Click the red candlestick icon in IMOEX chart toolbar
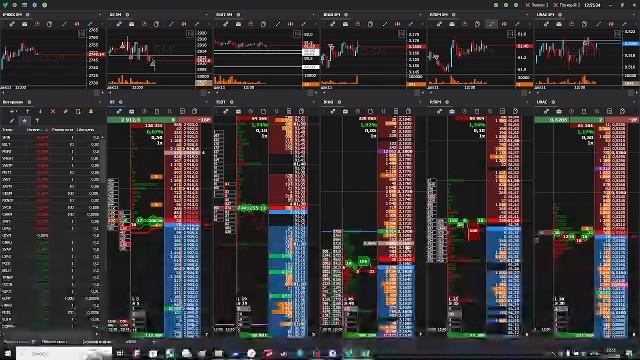The width and height of the screenshot is (640, 360). click(77, 24)
